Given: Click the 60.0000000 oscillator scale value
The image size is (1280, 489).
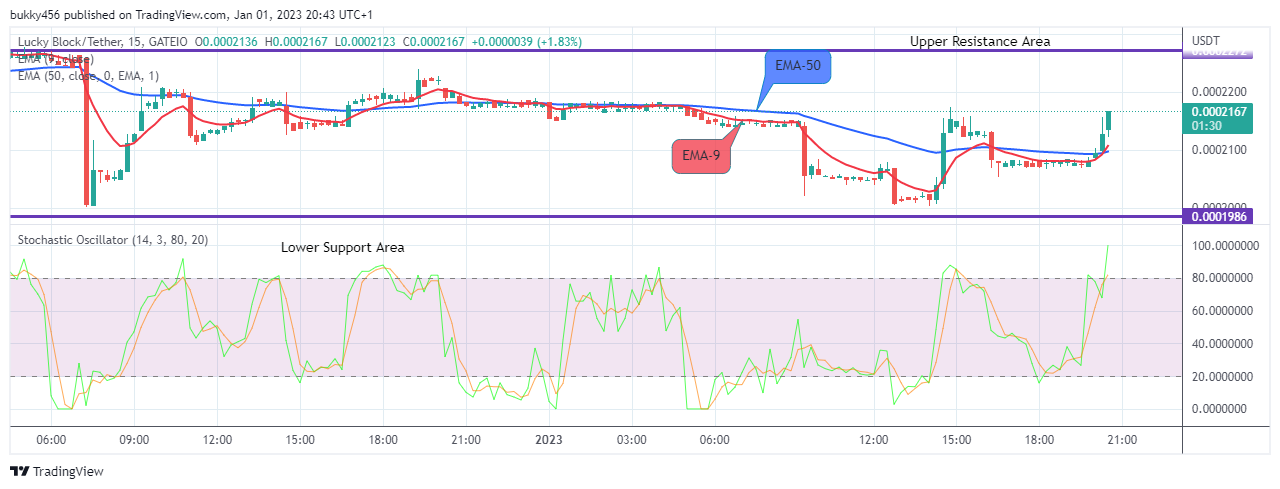Looking at the screenshot, I should point(1224,311).
